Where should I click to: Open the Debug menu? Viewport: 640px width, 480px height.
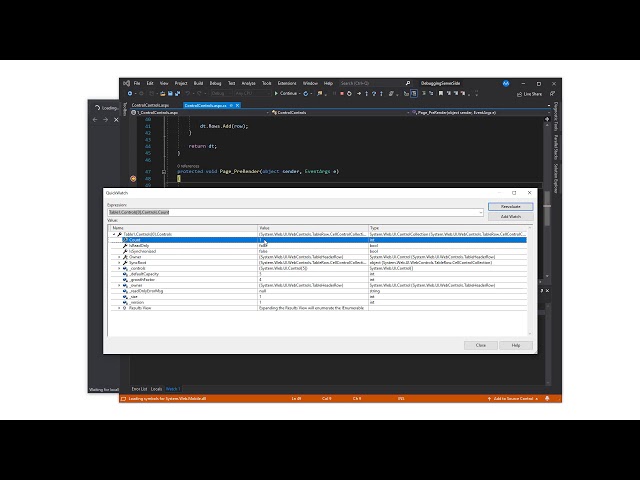[214, 83]
